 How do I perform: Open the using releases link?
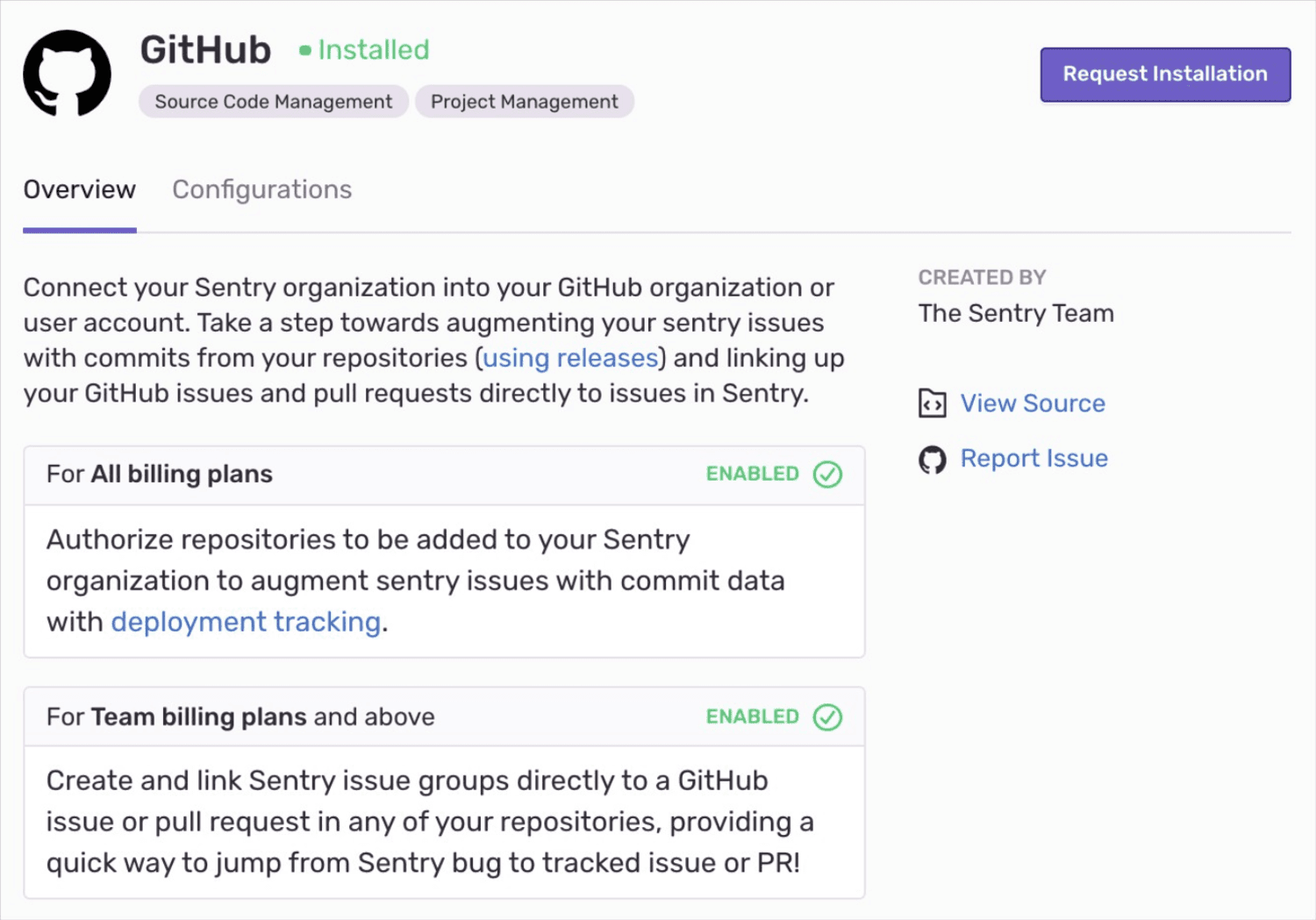pyautogui.click(x=569, y=358)
